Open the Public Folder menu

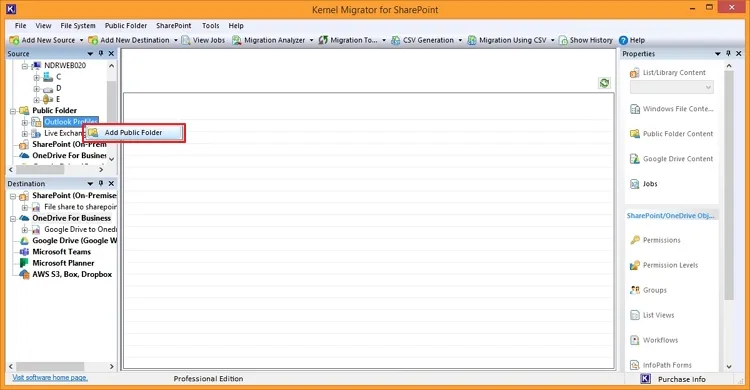126,26
